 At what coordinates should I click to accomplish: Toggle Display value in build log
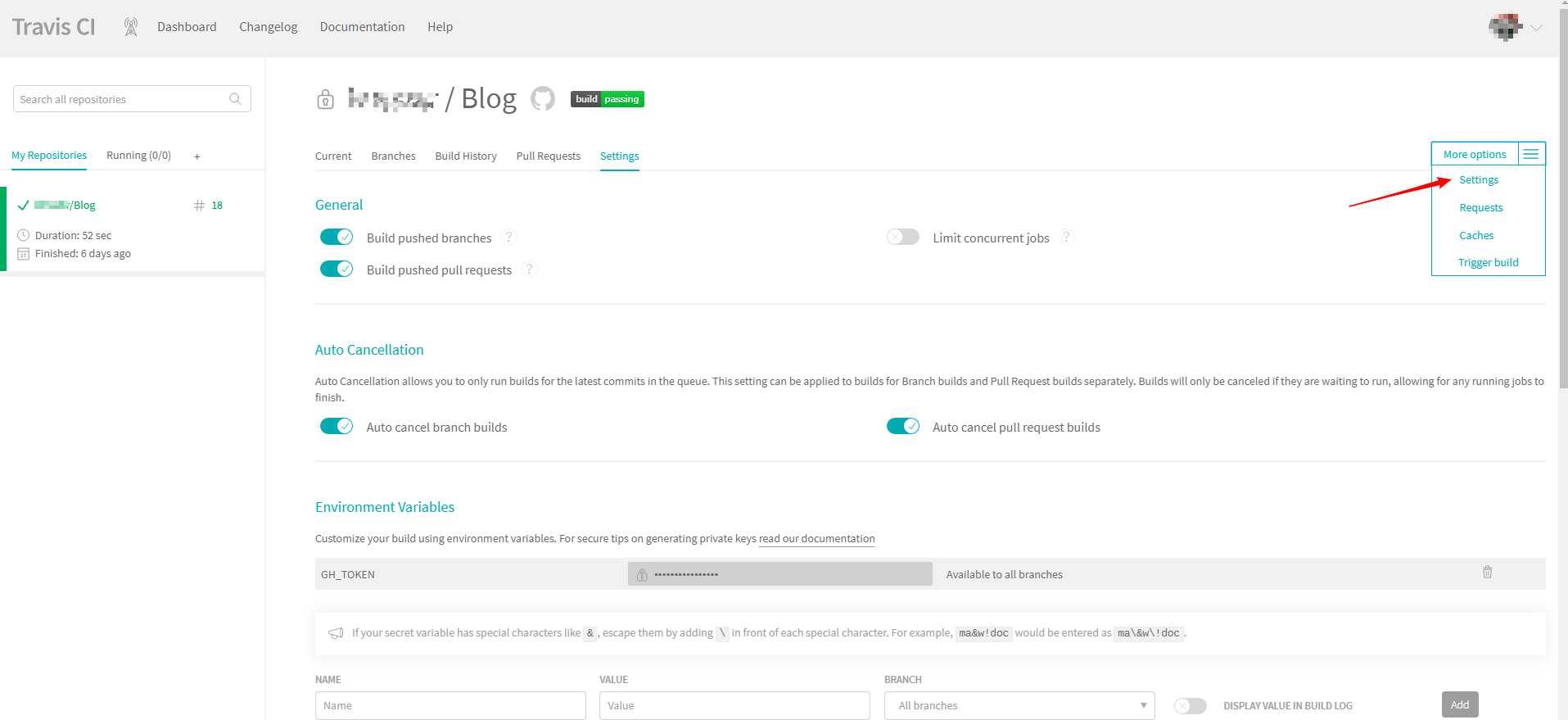pos(1191,705)
